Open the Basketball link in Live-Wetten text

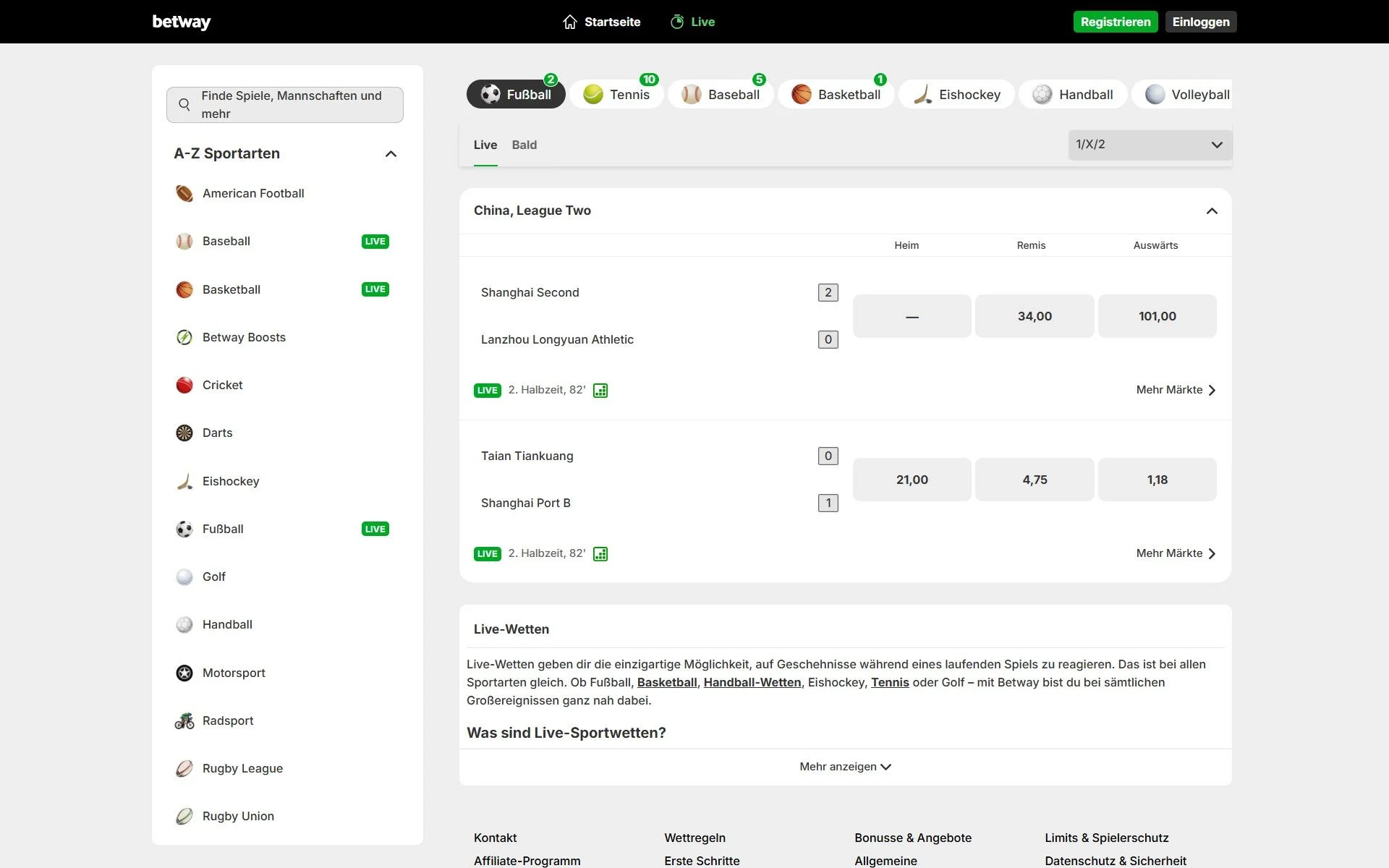pos(667,682)
